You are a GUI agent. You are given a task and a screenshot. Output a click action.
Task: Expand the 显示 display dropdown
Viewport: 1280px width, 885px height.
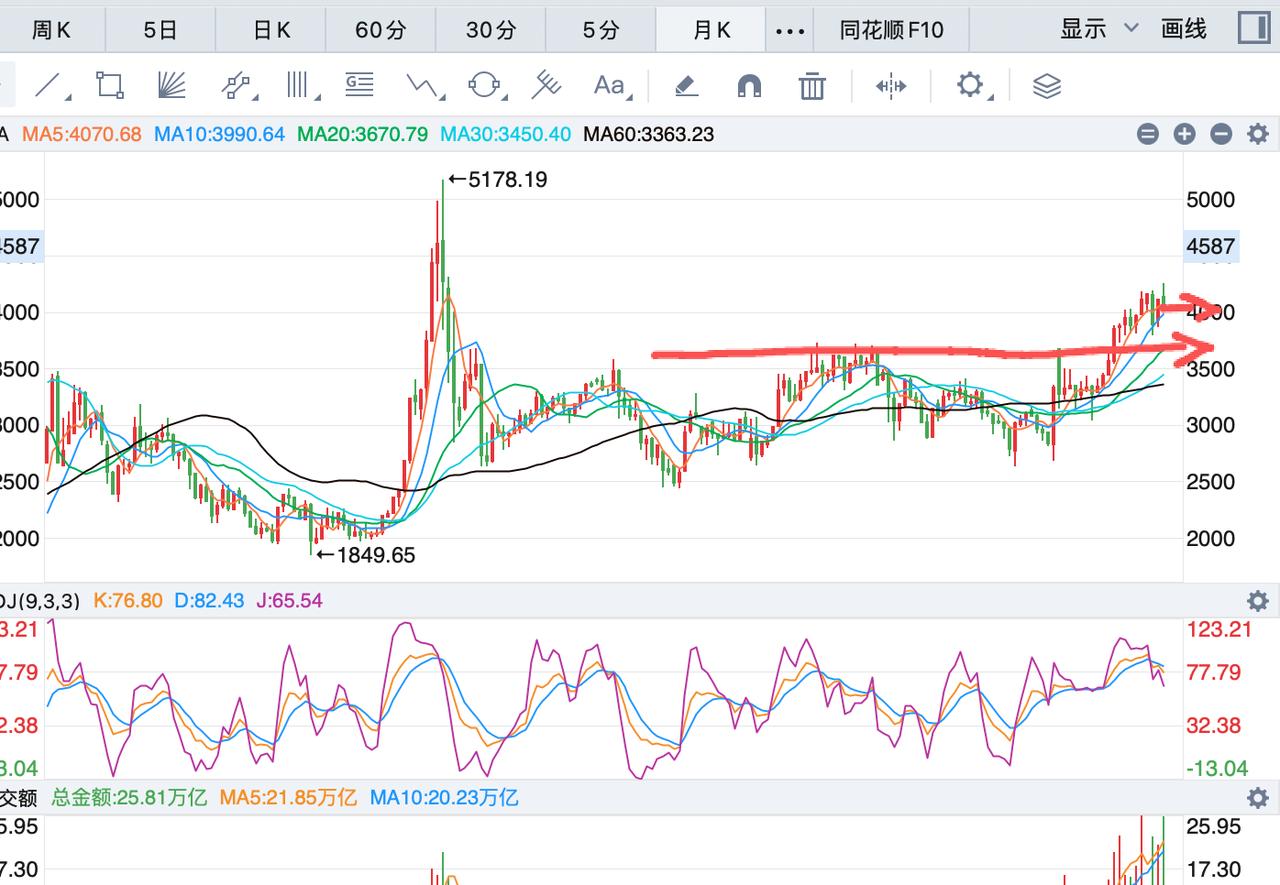coord(1100,29)
